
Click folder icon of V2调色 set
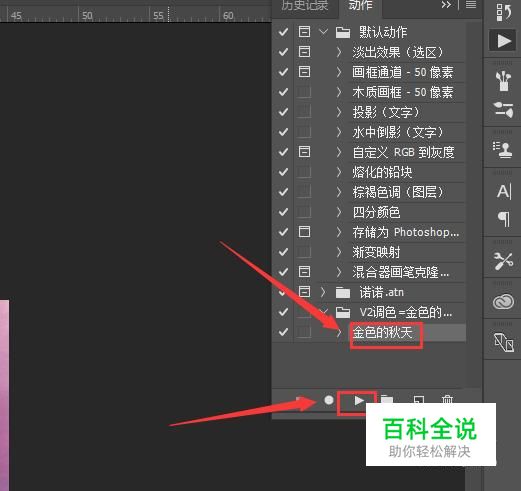[x=343, y=312]
